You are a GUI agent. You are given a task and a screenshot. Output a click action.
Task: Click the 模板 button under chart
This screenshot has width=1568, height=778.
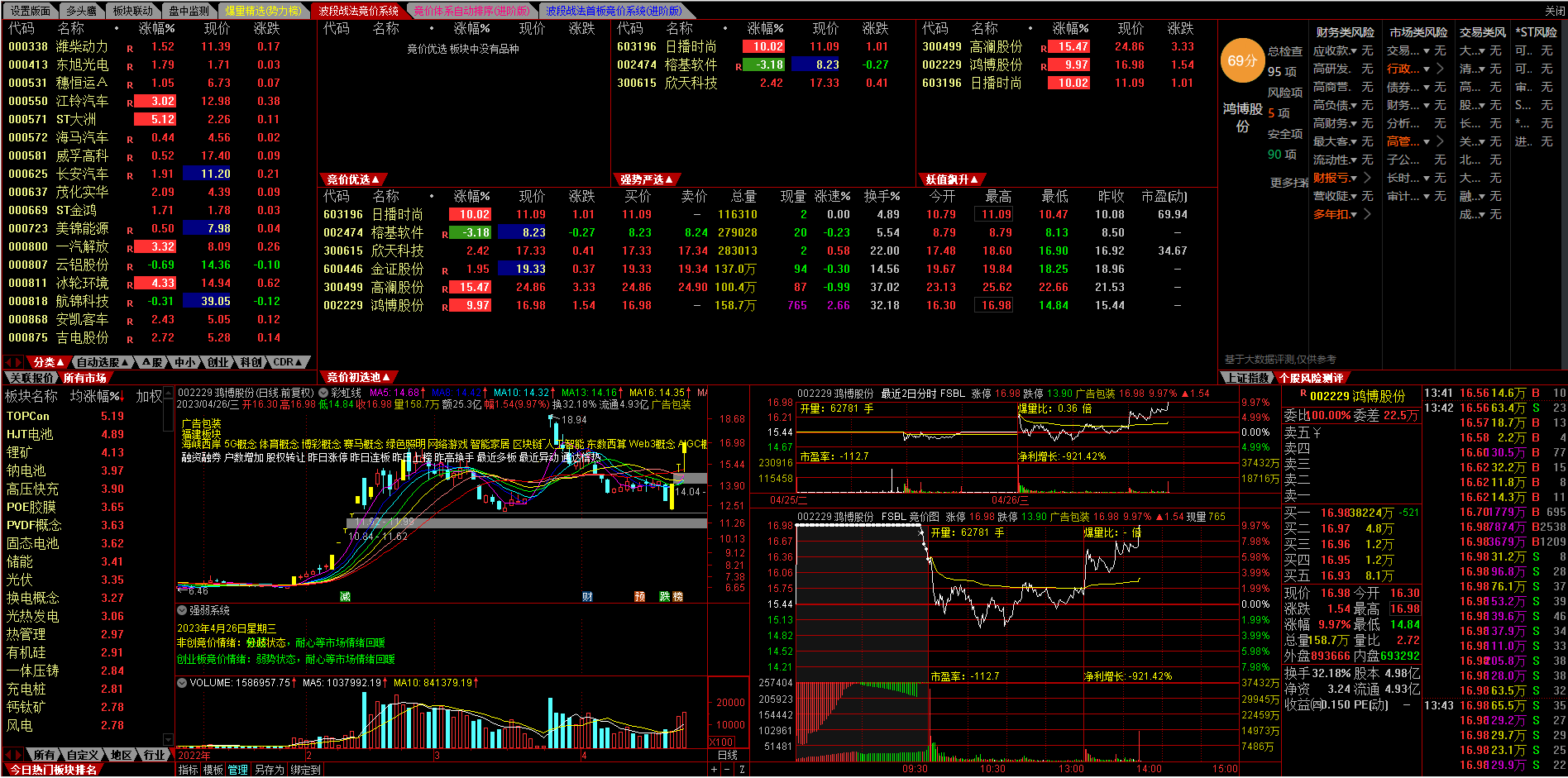(213, 770)
